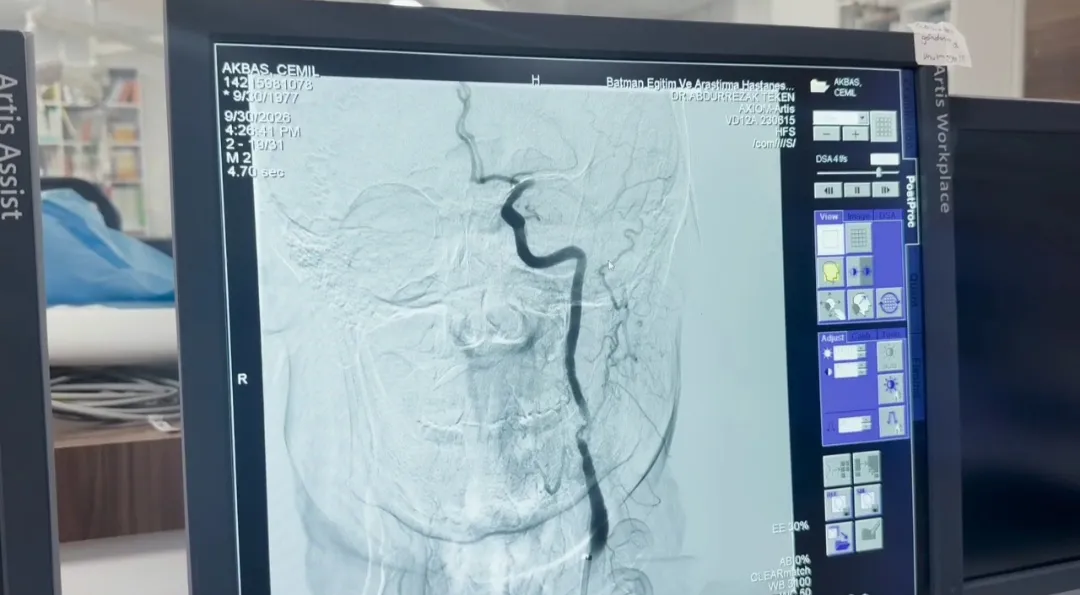The height and width of the screenshot is (595, 1080).
Task: Open the multi-image grid layout button beside the dropdown
Action: (x=884, y=126)
